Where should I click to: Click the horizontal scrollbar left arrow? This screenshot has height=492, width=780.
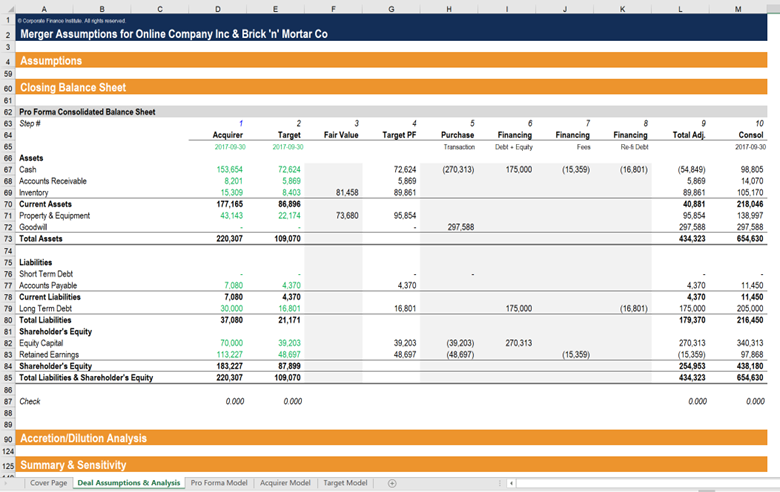coord(511,483)
